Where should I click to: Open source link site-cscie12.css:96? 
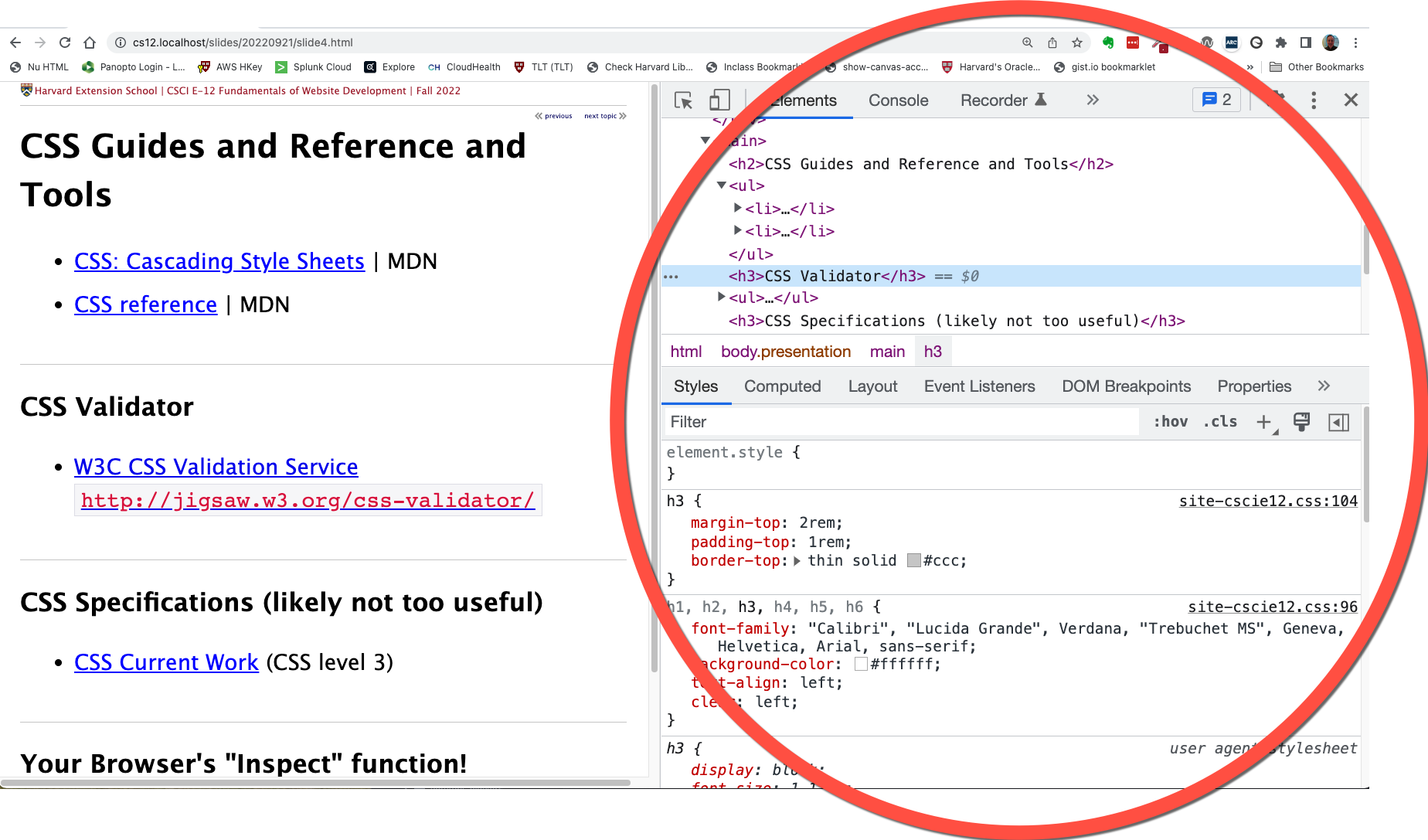click(x=1273, y=607)
